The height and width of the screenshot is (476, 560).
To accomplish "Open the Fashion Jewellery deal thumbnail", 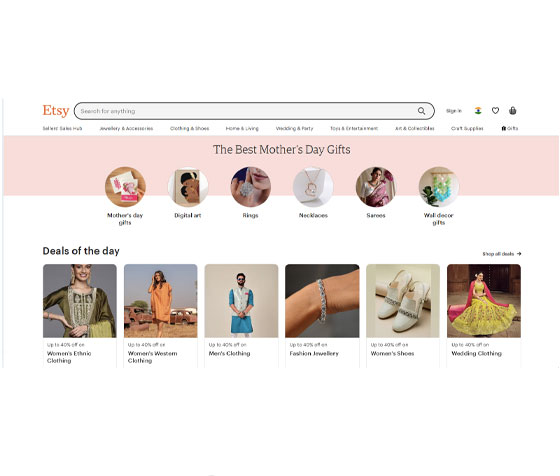I will click(x=322, y=301).
